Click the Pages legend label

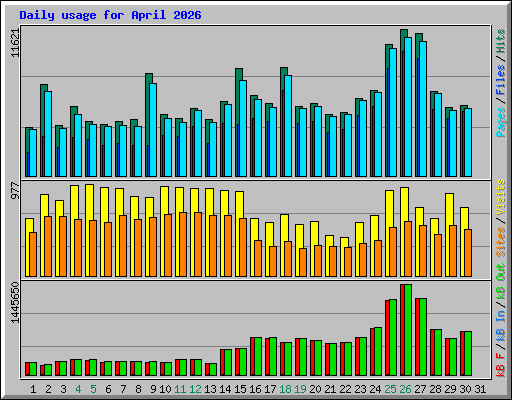coord(501,122)
